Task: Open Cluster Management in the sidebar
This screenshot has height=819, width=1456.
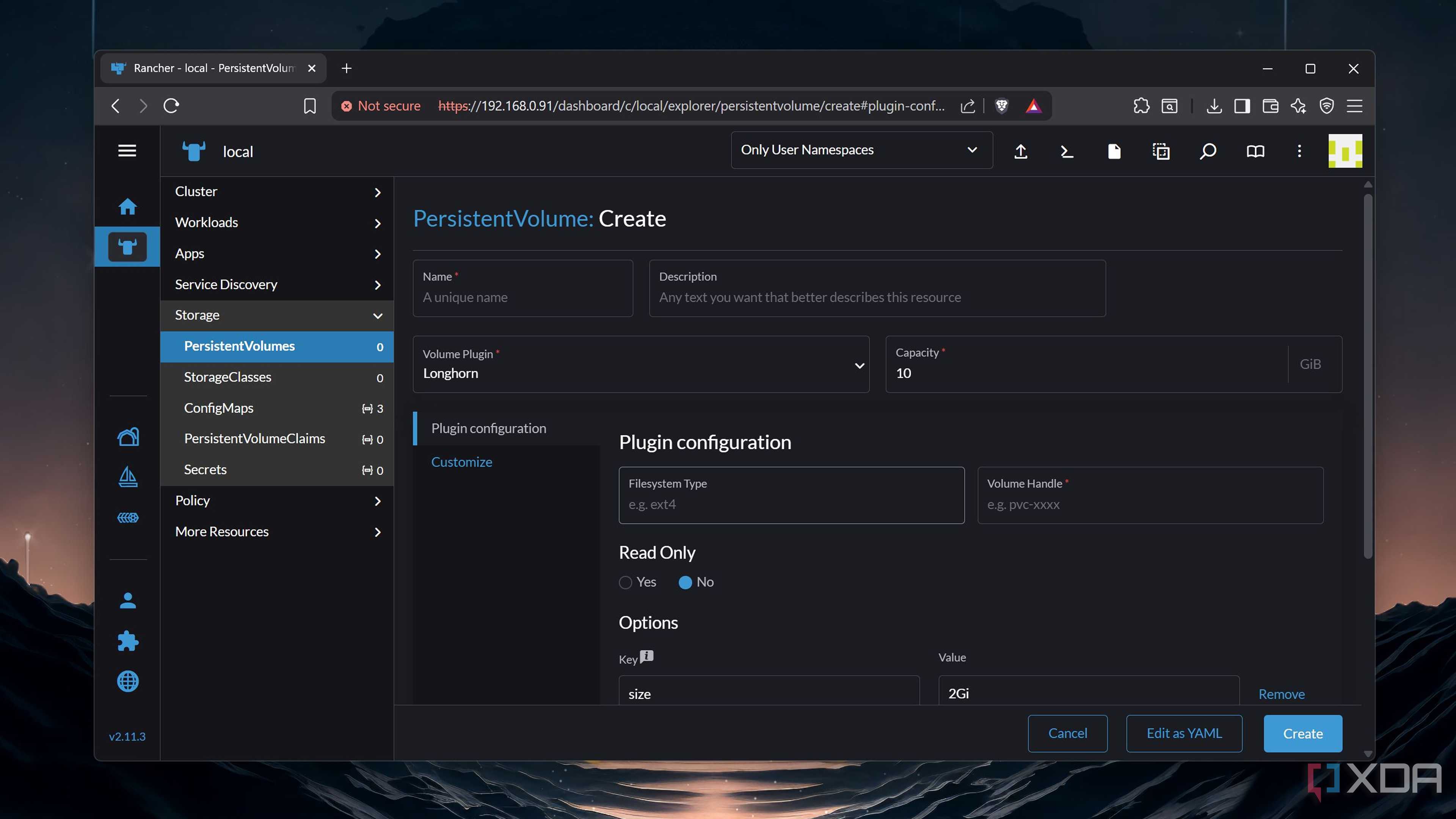Action: [x=128, y=436]
